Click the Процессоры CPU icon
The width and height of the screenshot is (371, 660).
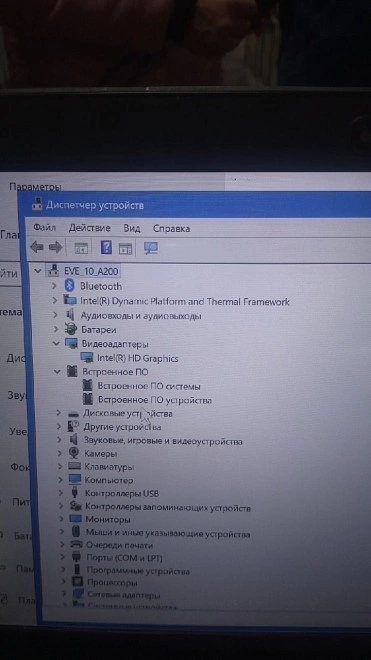click(x=77, y=583)
